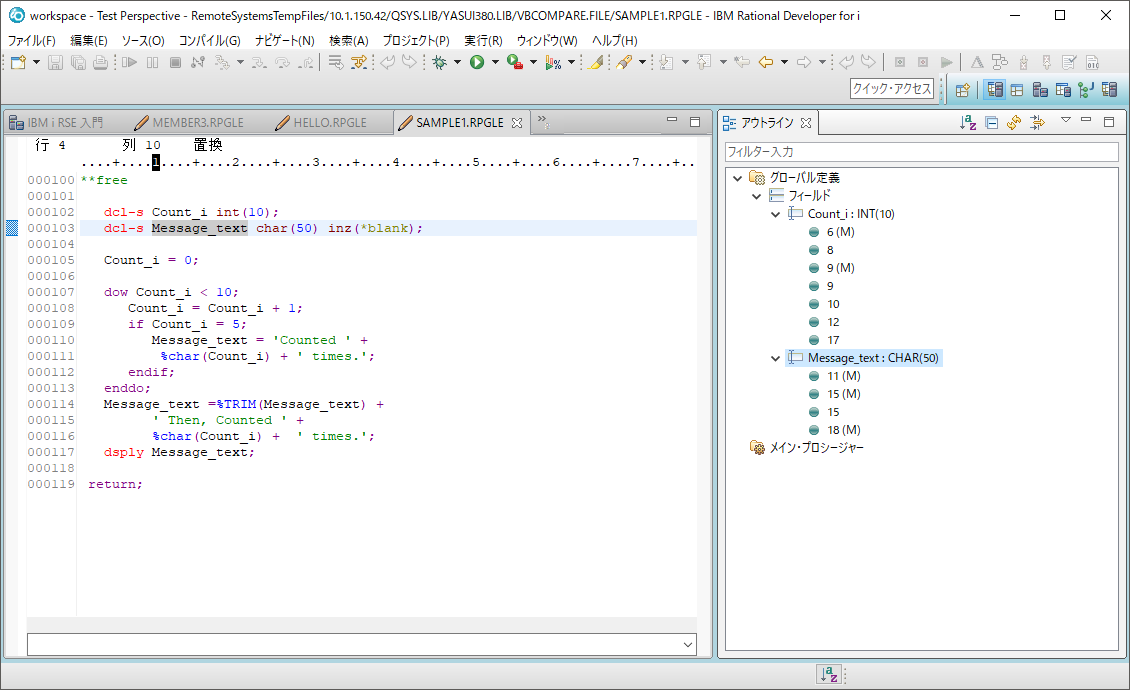This screenshot has height=690, width=1130.
Task: Click the coverage launch icon
Action: click(553, 62)
